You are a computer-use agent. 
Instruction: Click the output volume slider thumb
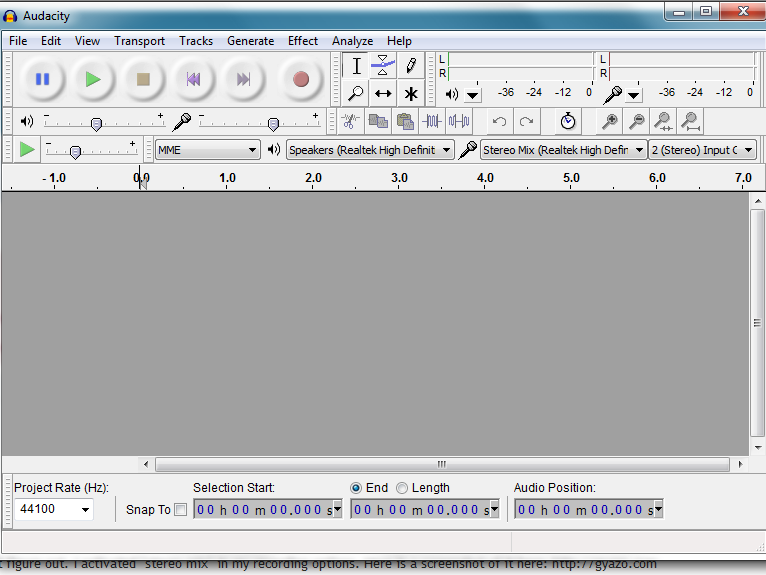click(96, 124)
